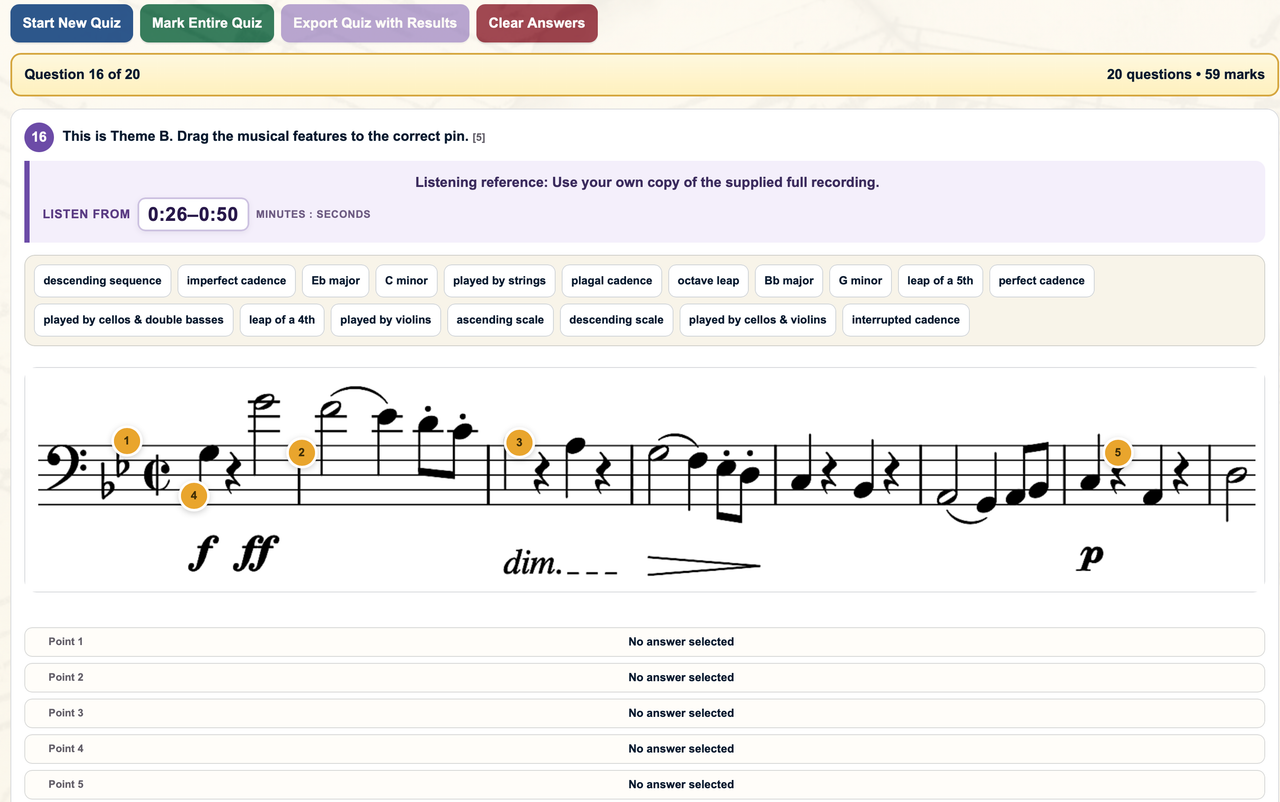Select the 'descending scale' chip
The height and width of the screenshot is (802, 1280).
coord(616,320)
